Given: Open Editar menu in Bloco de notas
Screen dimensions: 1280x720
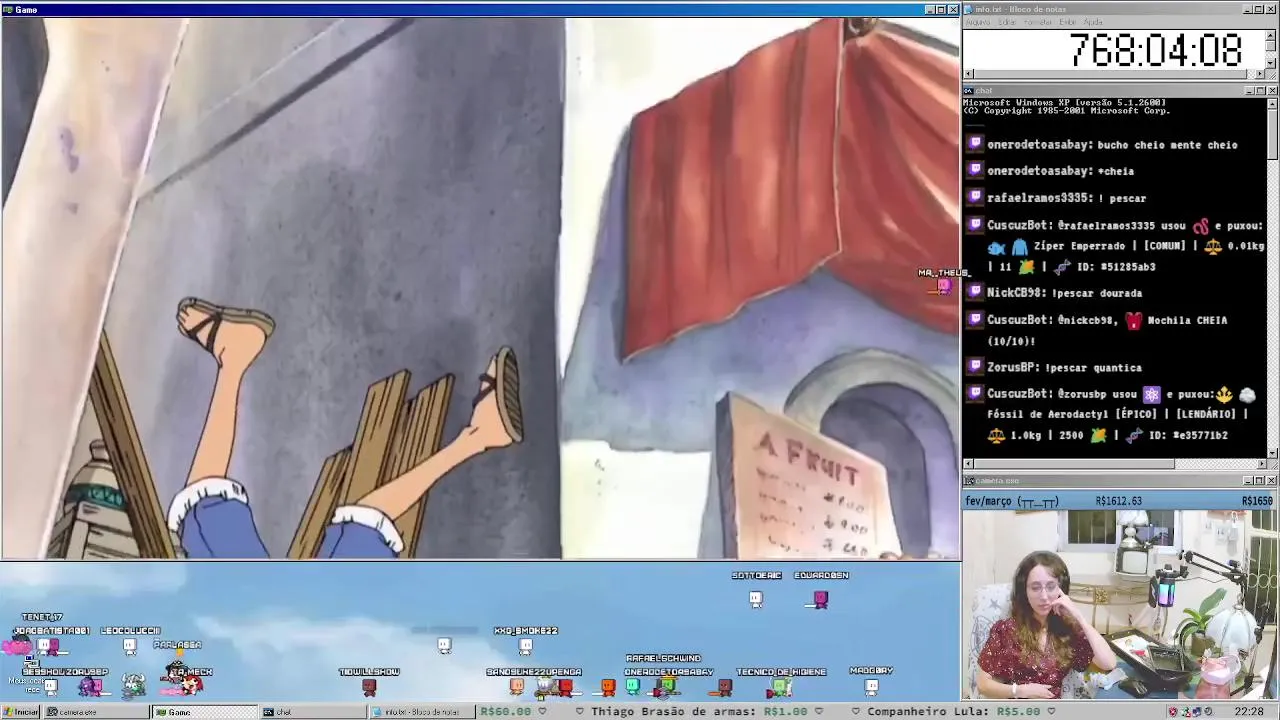Looking at the screenshot, I should pos(1007,22).
